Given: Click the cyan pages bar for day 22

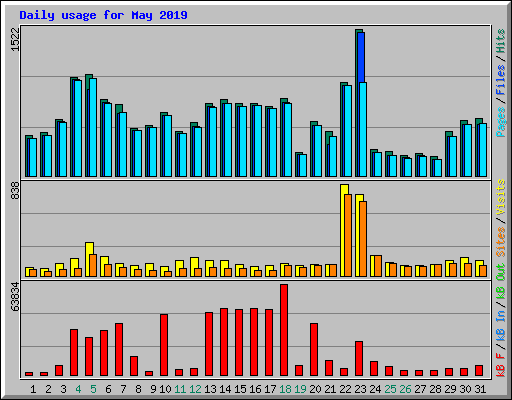Looking at the screenshot, I should pyautogui.click(x=348, y=131).
